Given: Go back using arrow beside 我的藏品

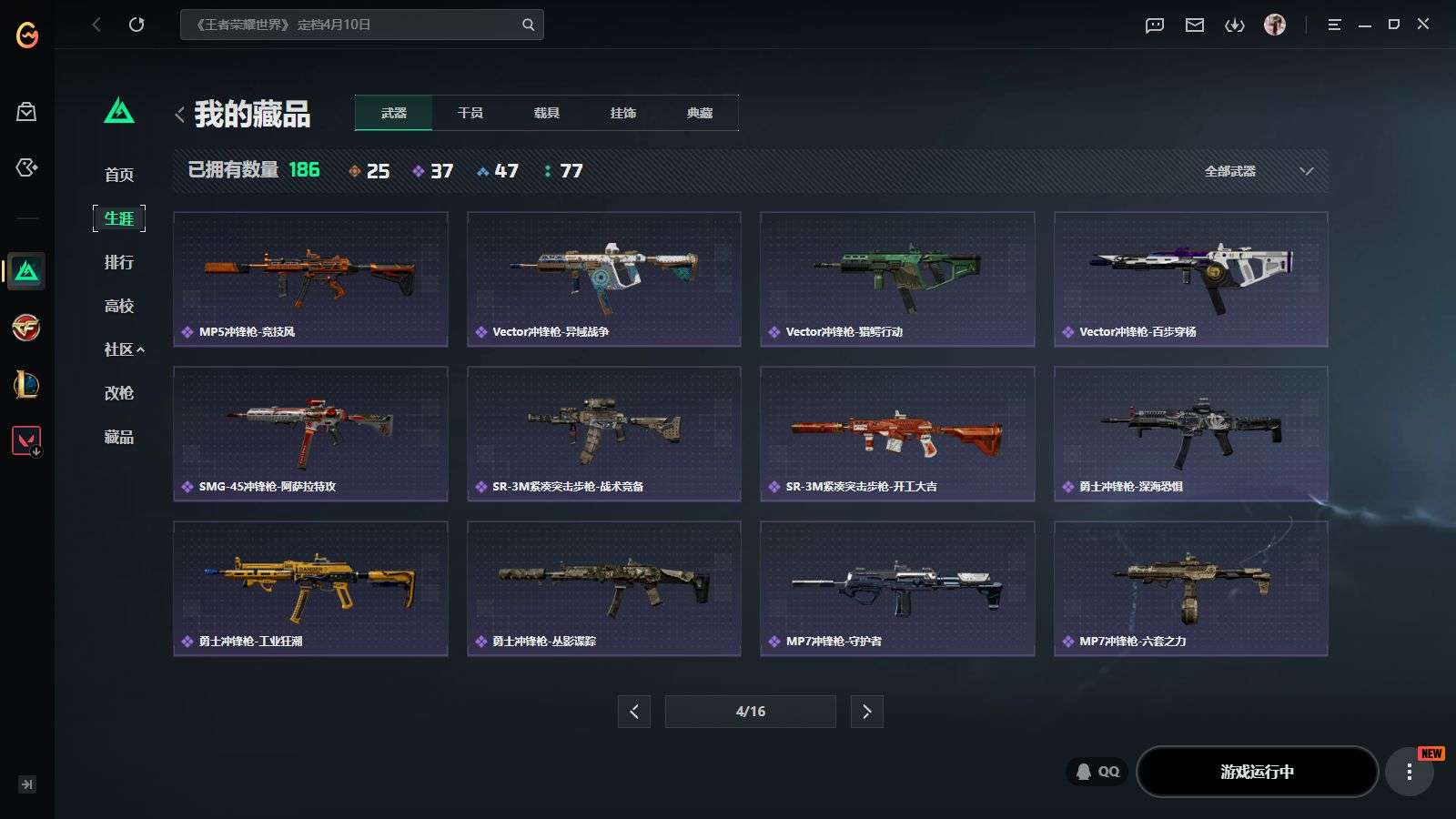Looking at the screenshot, I should click(179, 115).
